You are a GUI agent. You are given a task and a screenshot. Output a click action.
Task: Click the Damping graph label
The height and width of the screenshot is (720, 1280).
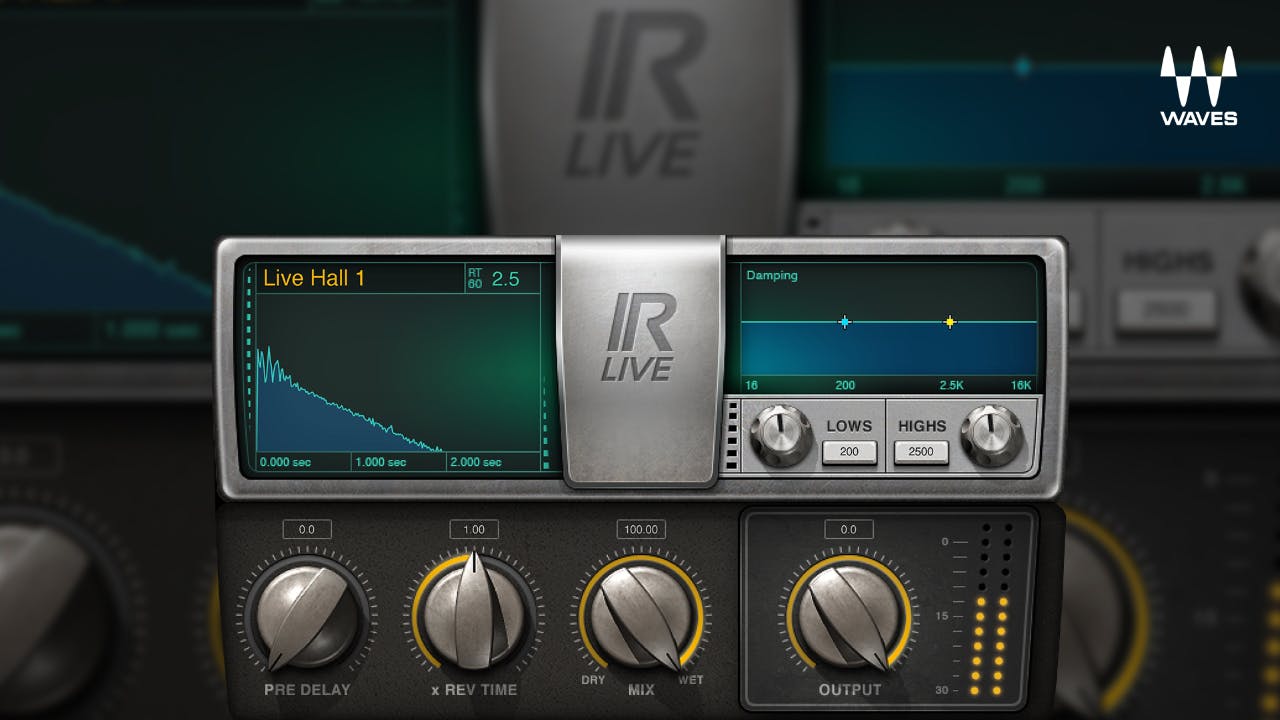tap(772, 275)
